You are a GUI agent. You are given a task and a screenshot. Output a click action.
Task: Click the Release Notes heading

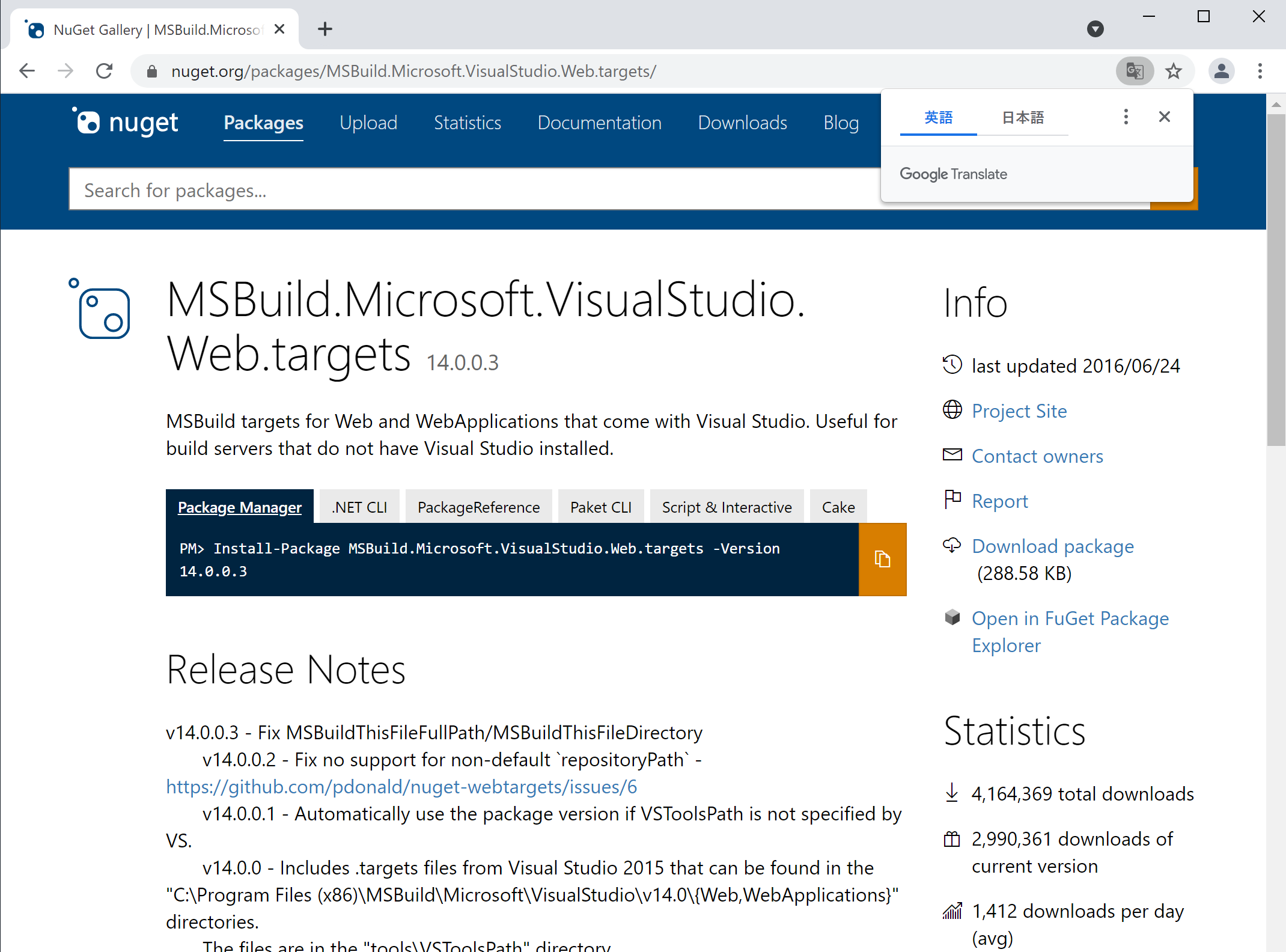[286, 669]
